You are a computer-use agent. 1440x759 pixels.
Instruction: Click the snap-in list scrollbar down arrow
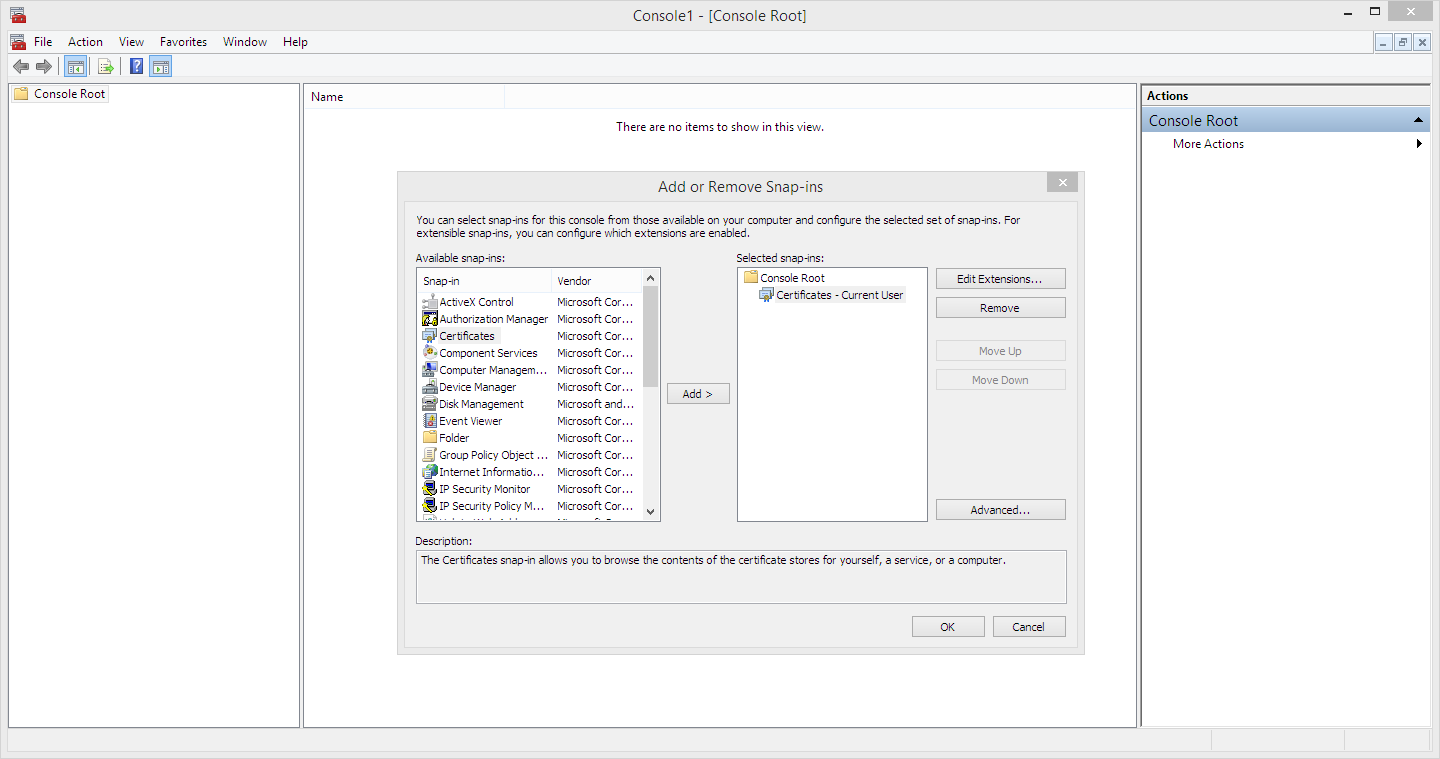[x=650, y=511]
